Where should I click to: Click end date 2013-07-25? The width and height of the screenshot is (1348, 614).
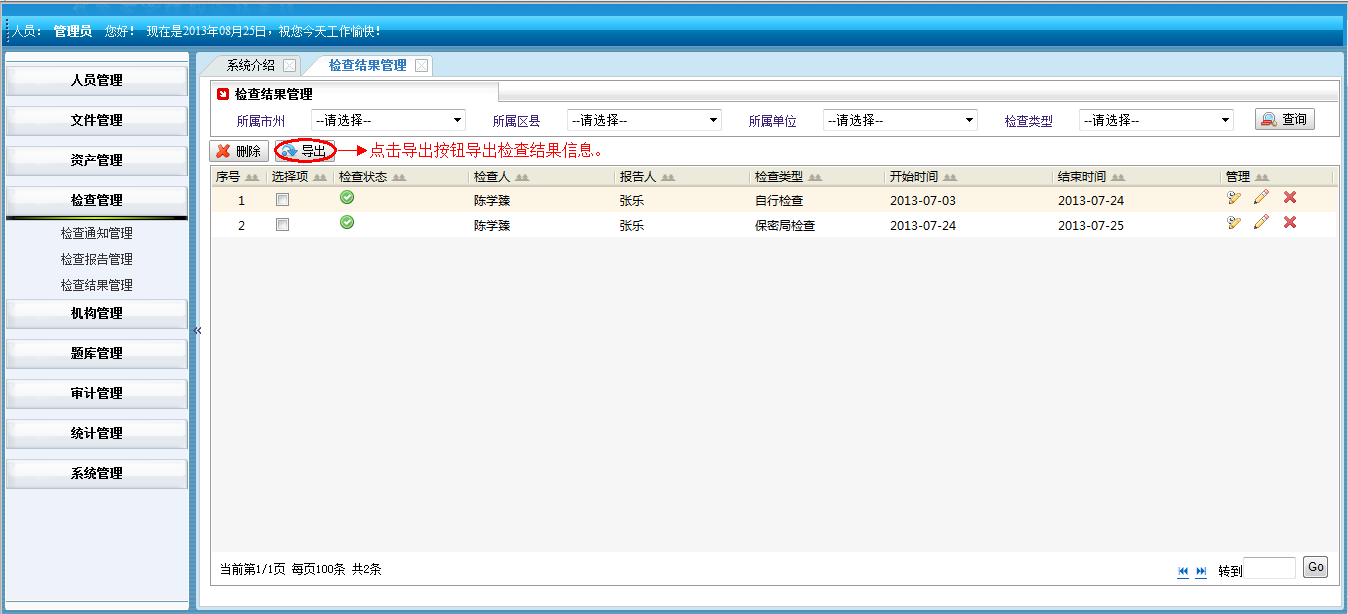pyautogui.click(x=1091, y=226)
